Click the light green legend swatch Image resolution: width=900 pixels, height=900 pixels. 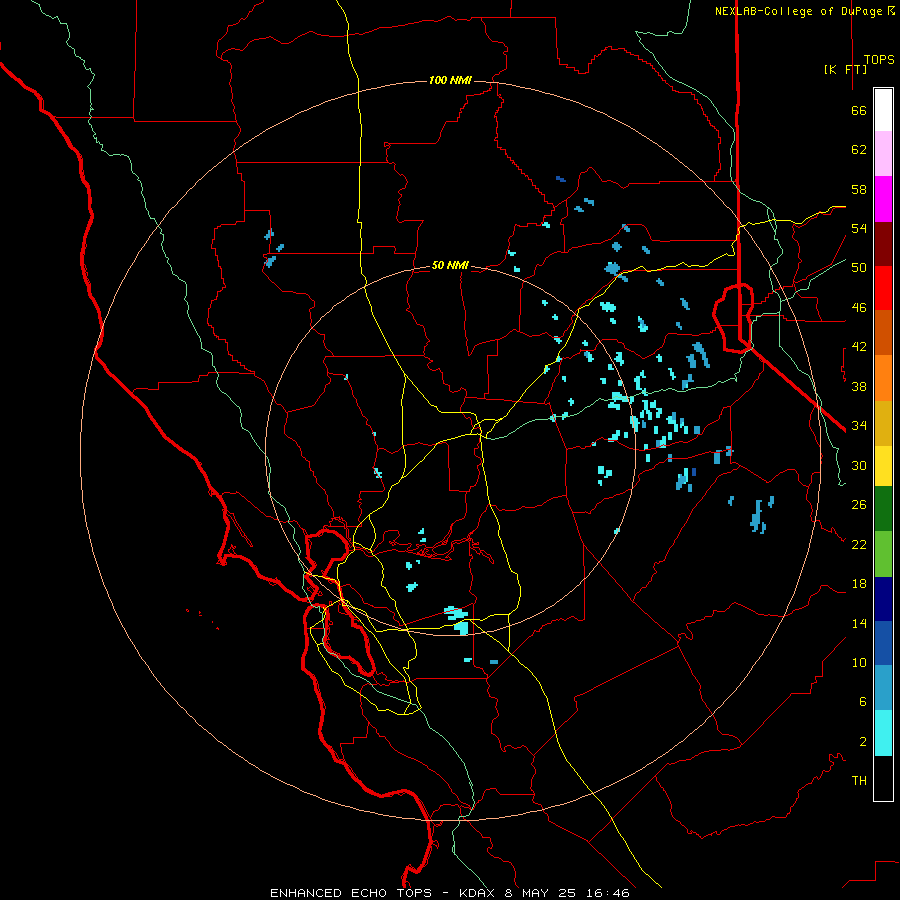[x=883, y=554]
